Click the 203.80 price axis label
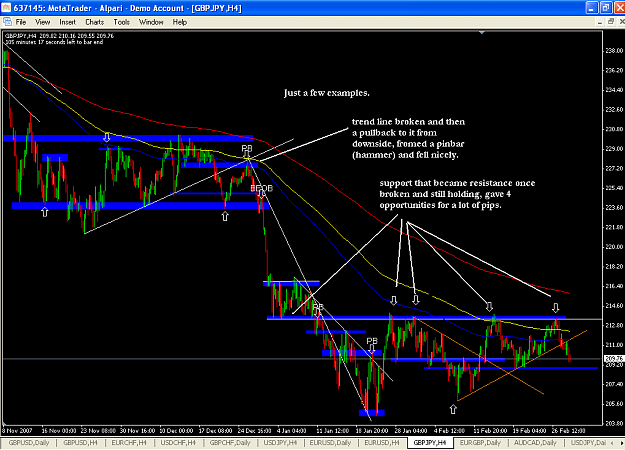Viewport: 625px width, 450px height. pos(614,423)
